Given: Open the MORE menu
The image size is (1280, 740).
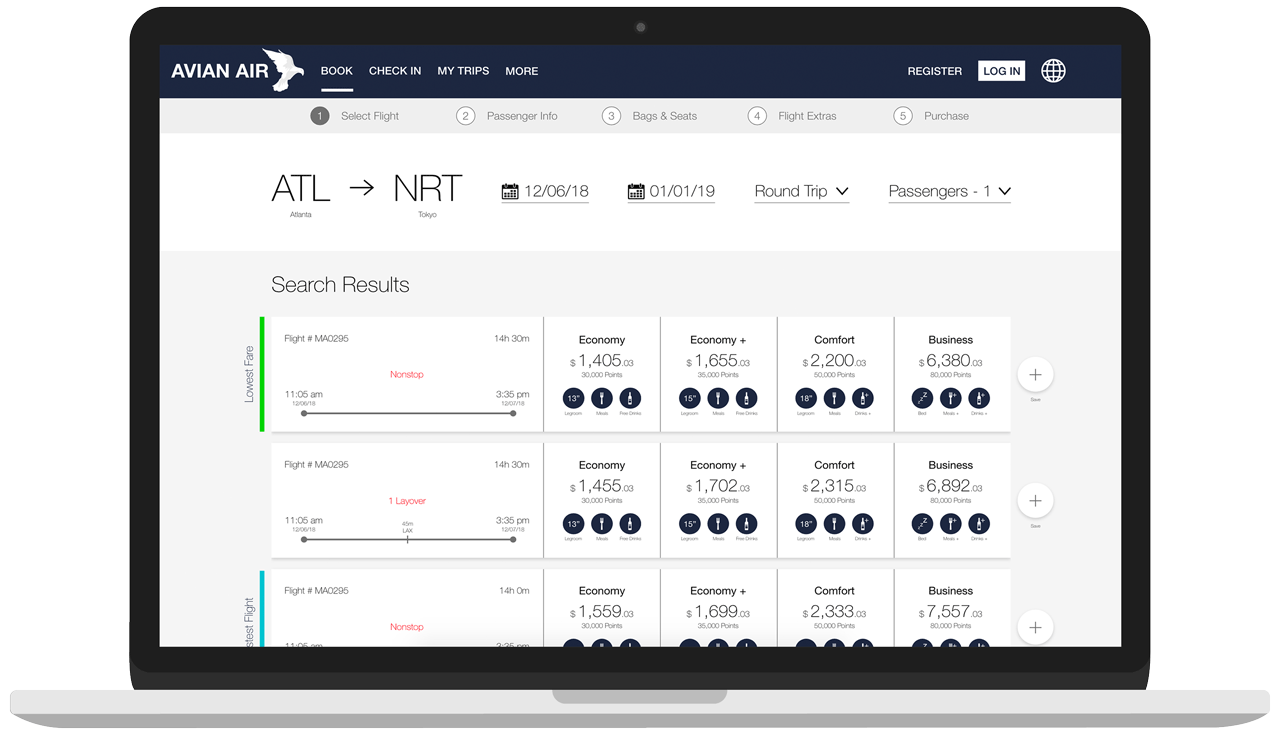Looking at the screenshot, I should click(x=522, y=71).
